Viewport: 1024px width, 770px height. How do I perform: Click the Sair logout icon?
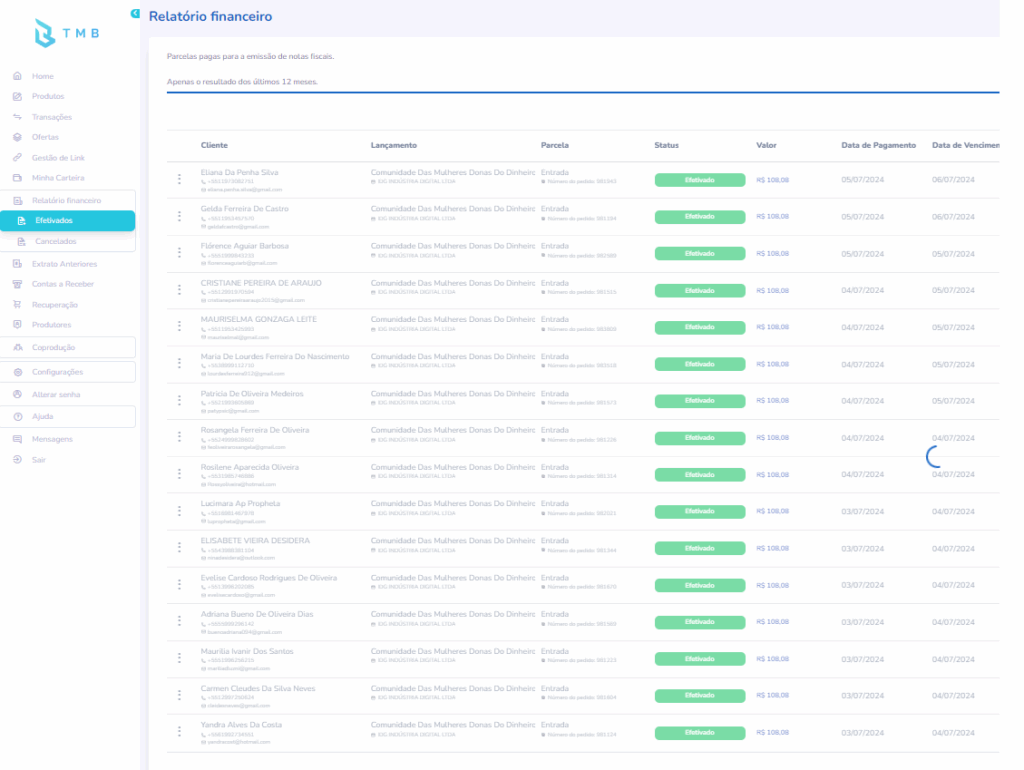[18, 460]
